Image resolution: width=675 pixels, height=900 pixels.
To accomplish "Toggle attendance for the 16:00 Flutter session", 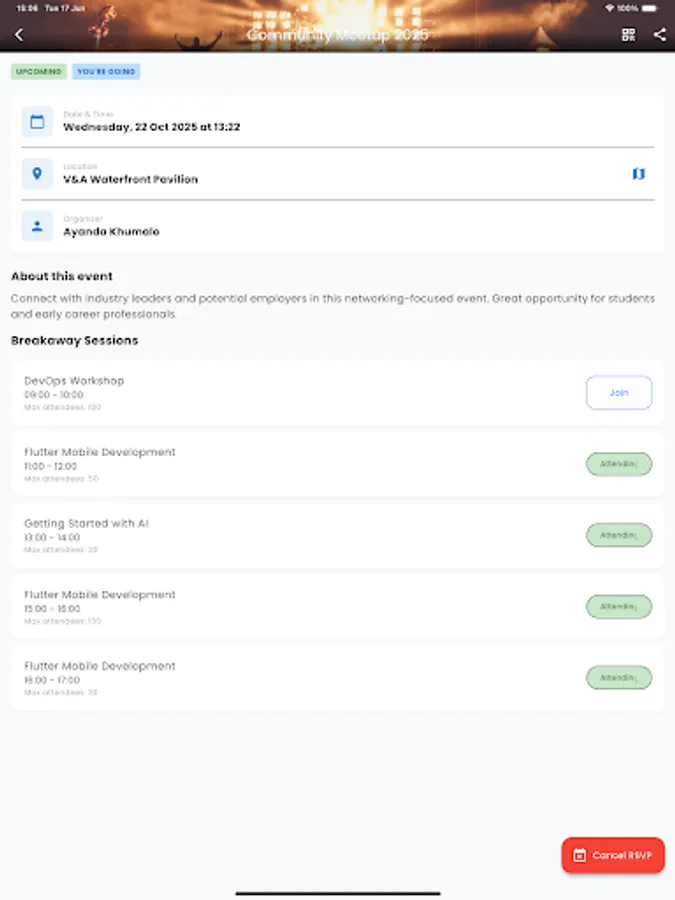I will pos(618,677).
